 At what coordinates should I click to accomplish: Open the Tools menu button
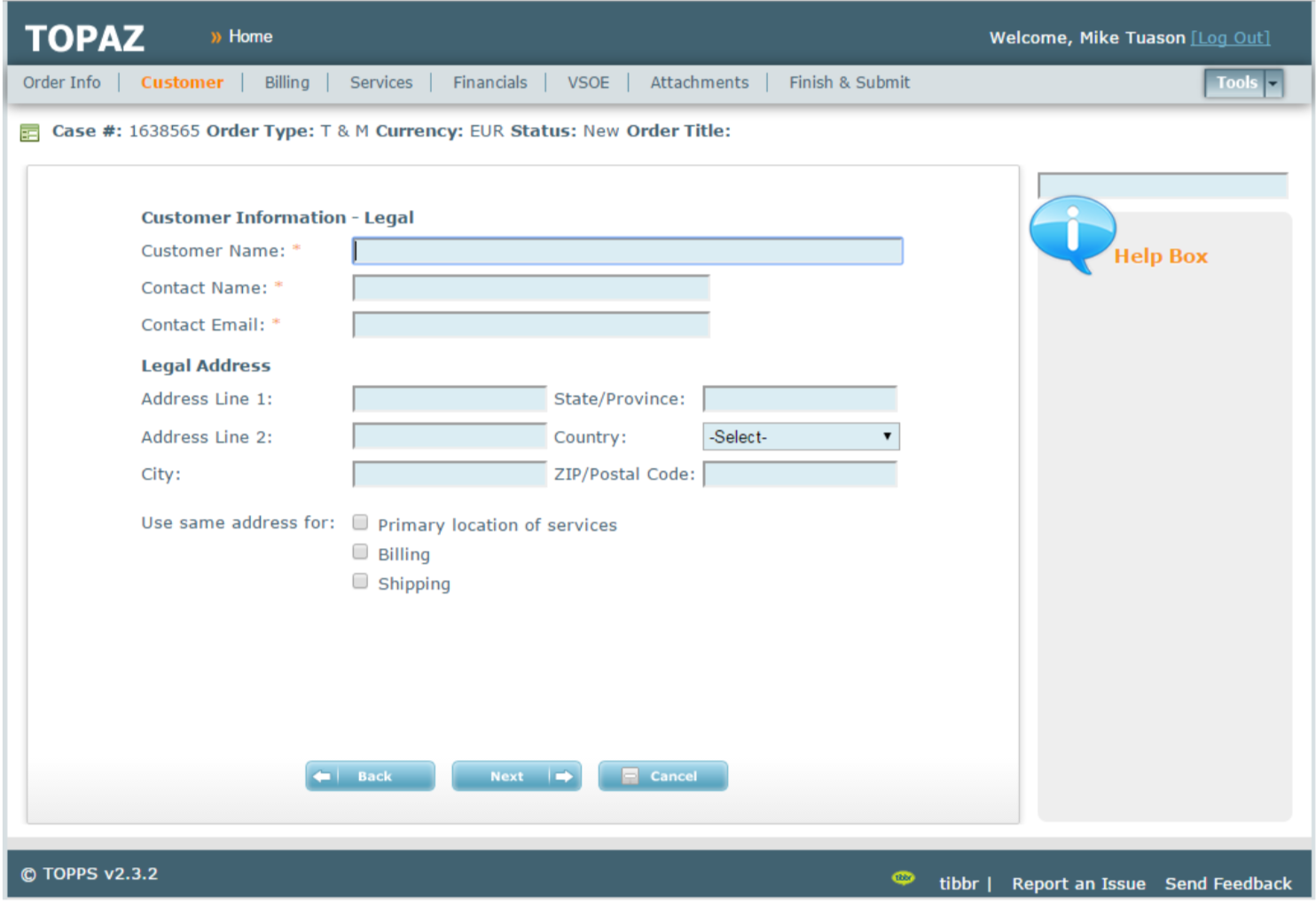[1235, 83]
